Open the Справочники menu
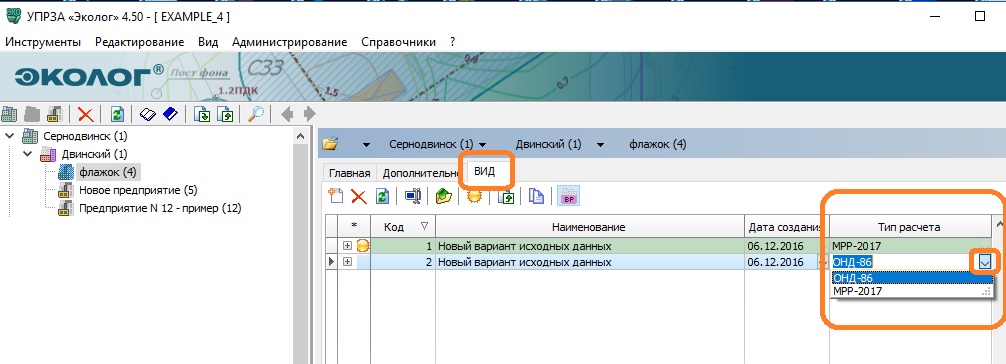The height and width of the screenshot is (364, 1006). click(398, 42)
